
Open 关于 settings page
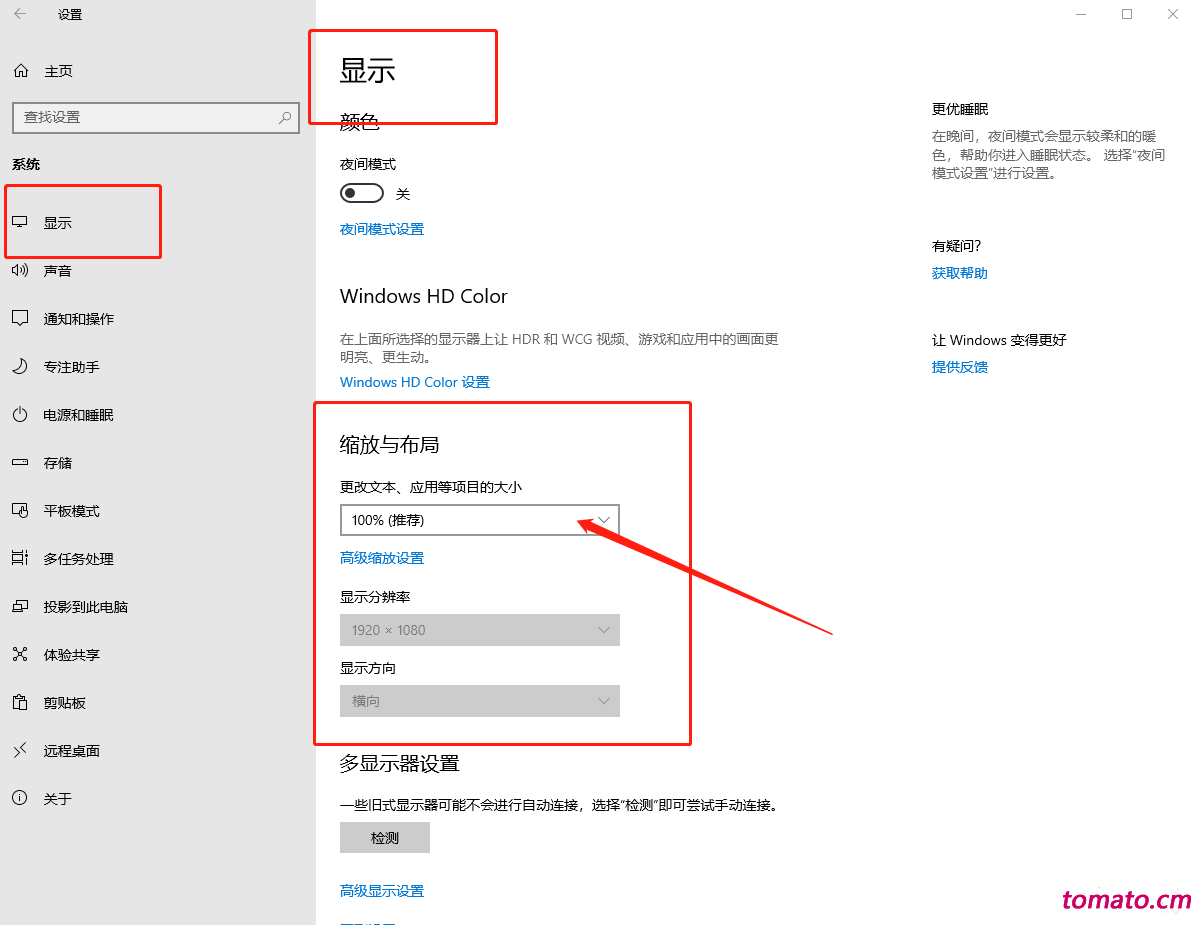click(x=57, y=798)
